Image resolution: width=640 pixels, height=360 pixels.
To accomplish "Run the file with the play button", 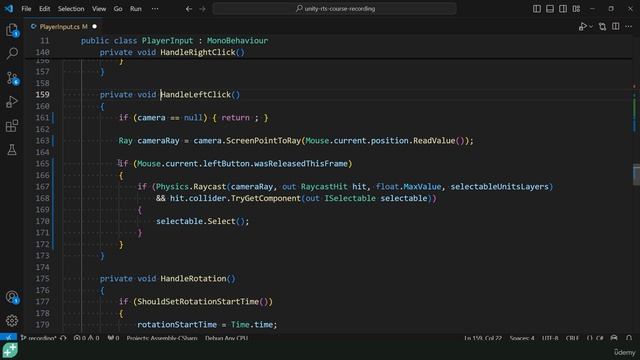I will (x=582, y=27).
